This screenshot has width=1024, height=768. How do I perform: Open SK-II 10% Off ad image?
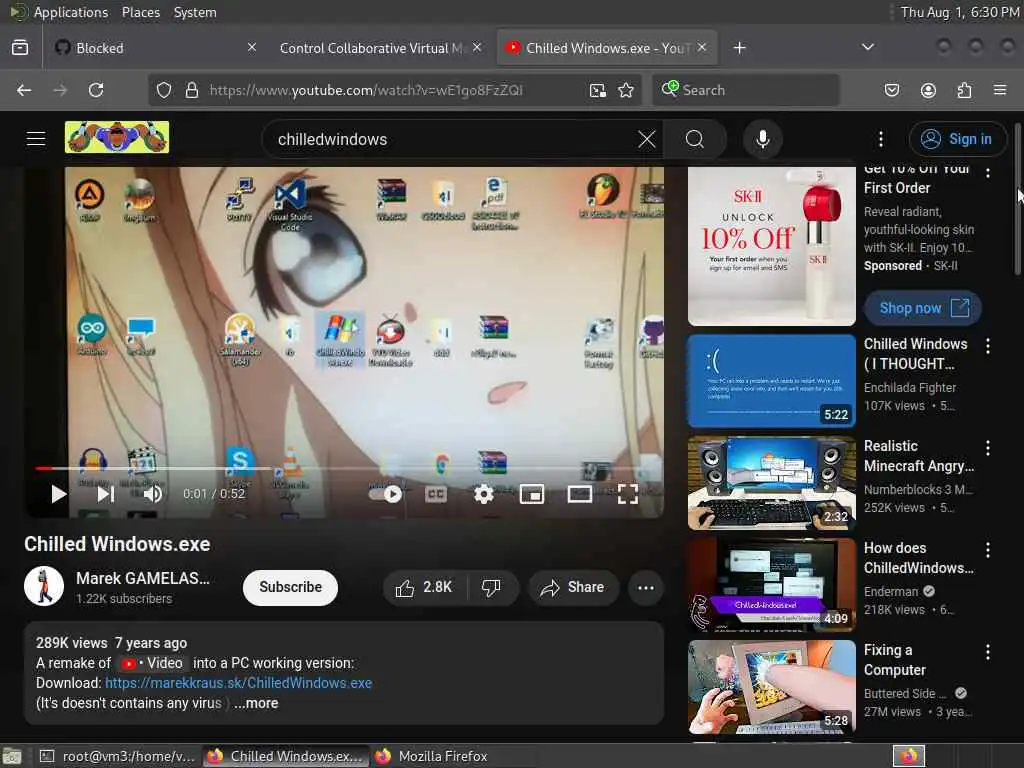(x=771, y=246)
